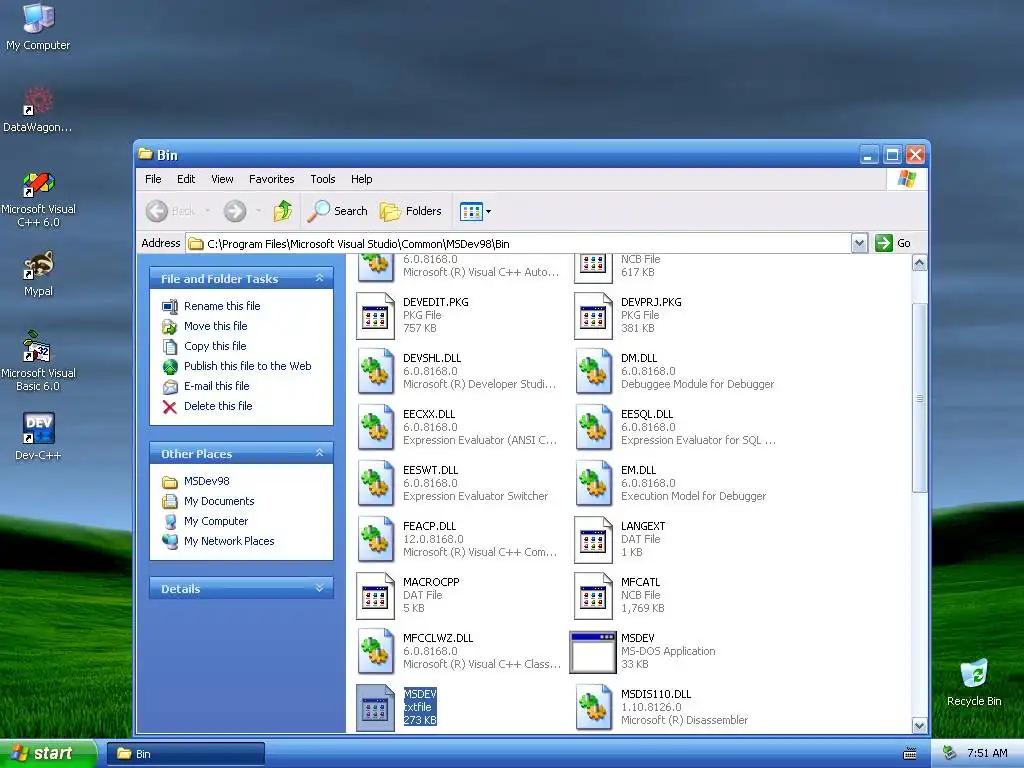Click the keyboard icon in system tray
Screen dimensions: 1024x768
click(909, 754)
